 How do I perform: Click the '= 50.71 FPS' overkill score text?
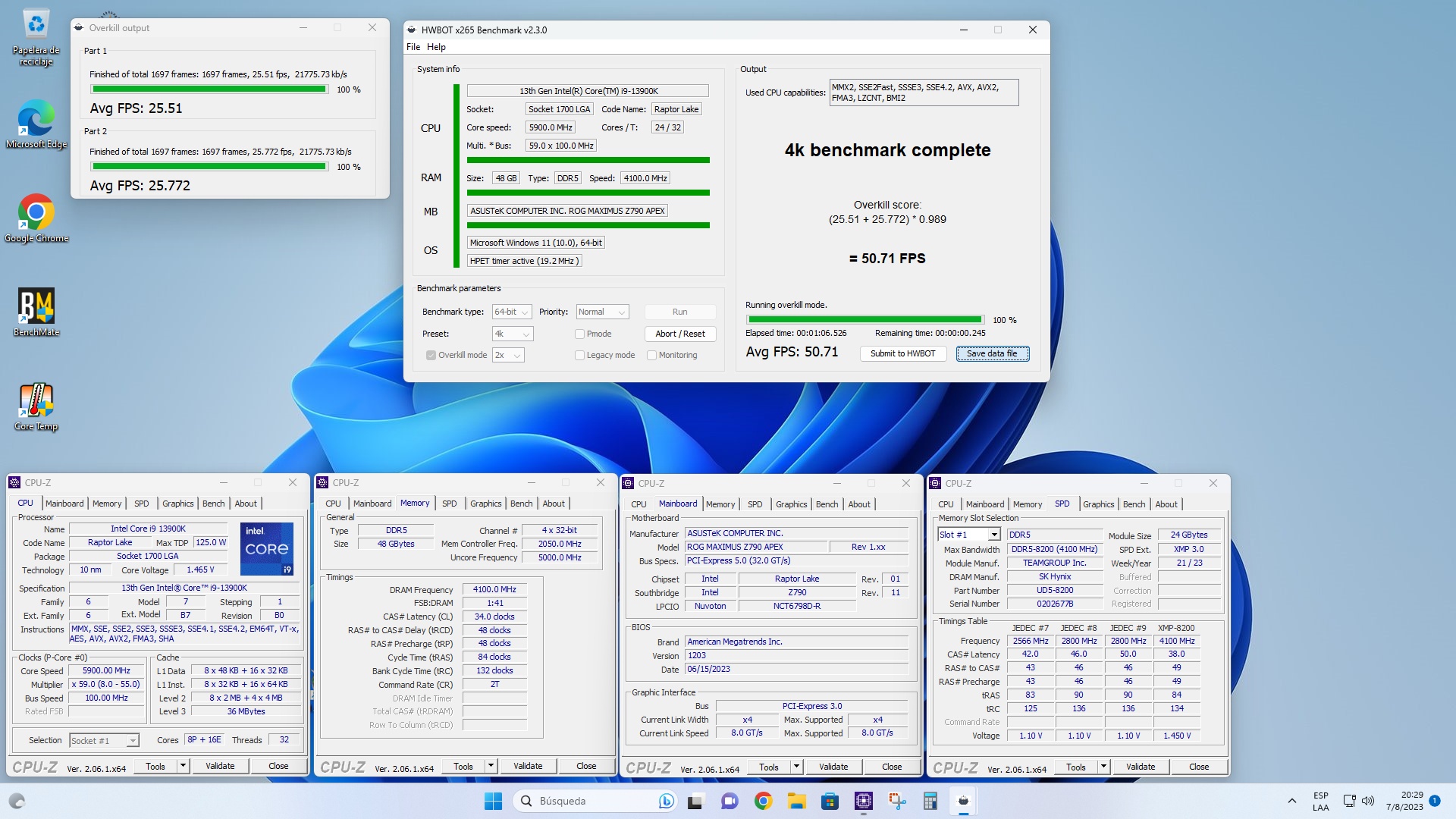pyautogui.click(x=887, y=259)
